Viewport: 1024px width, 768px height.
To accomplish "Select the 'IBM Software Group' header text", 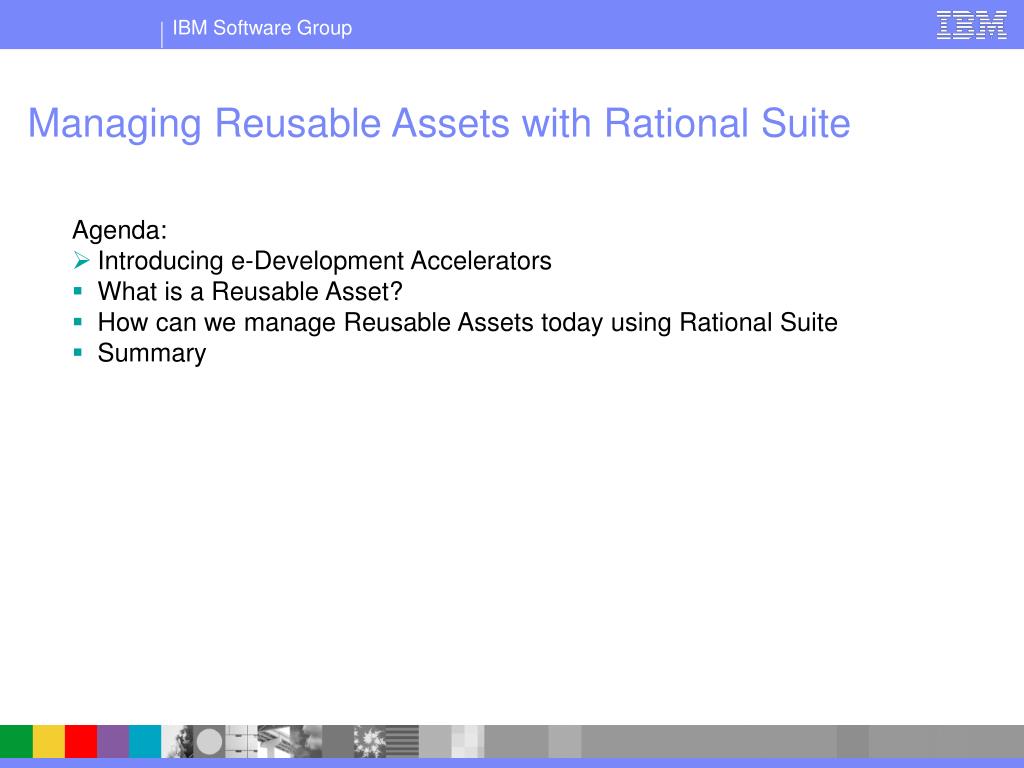I will click(262, 28).
